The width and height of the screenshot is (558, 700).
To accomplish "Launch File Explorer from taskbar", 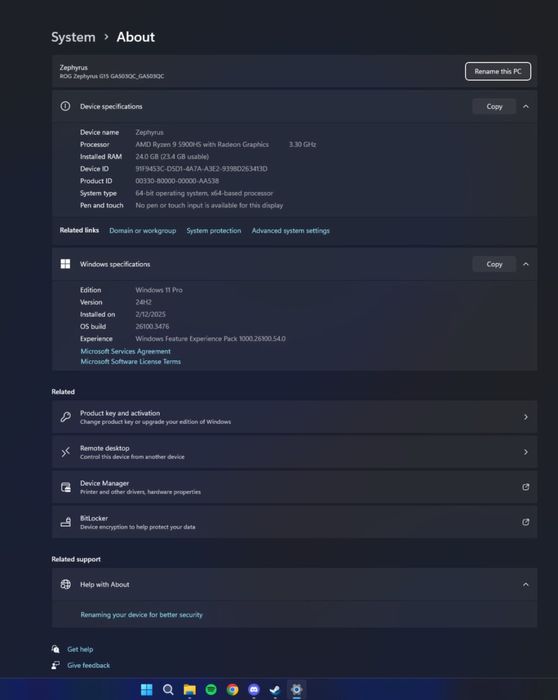I will [x=190, y=689].
